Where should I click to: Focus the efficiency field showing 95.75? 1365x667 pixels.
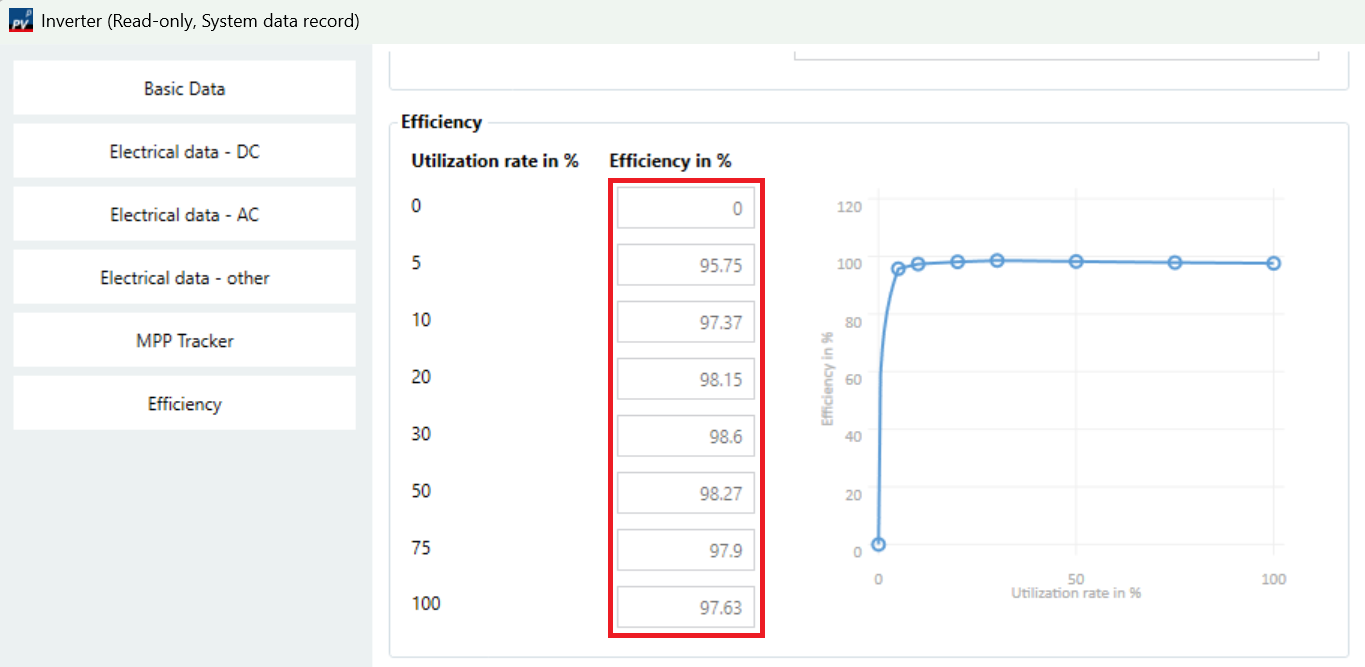point(685,265)
